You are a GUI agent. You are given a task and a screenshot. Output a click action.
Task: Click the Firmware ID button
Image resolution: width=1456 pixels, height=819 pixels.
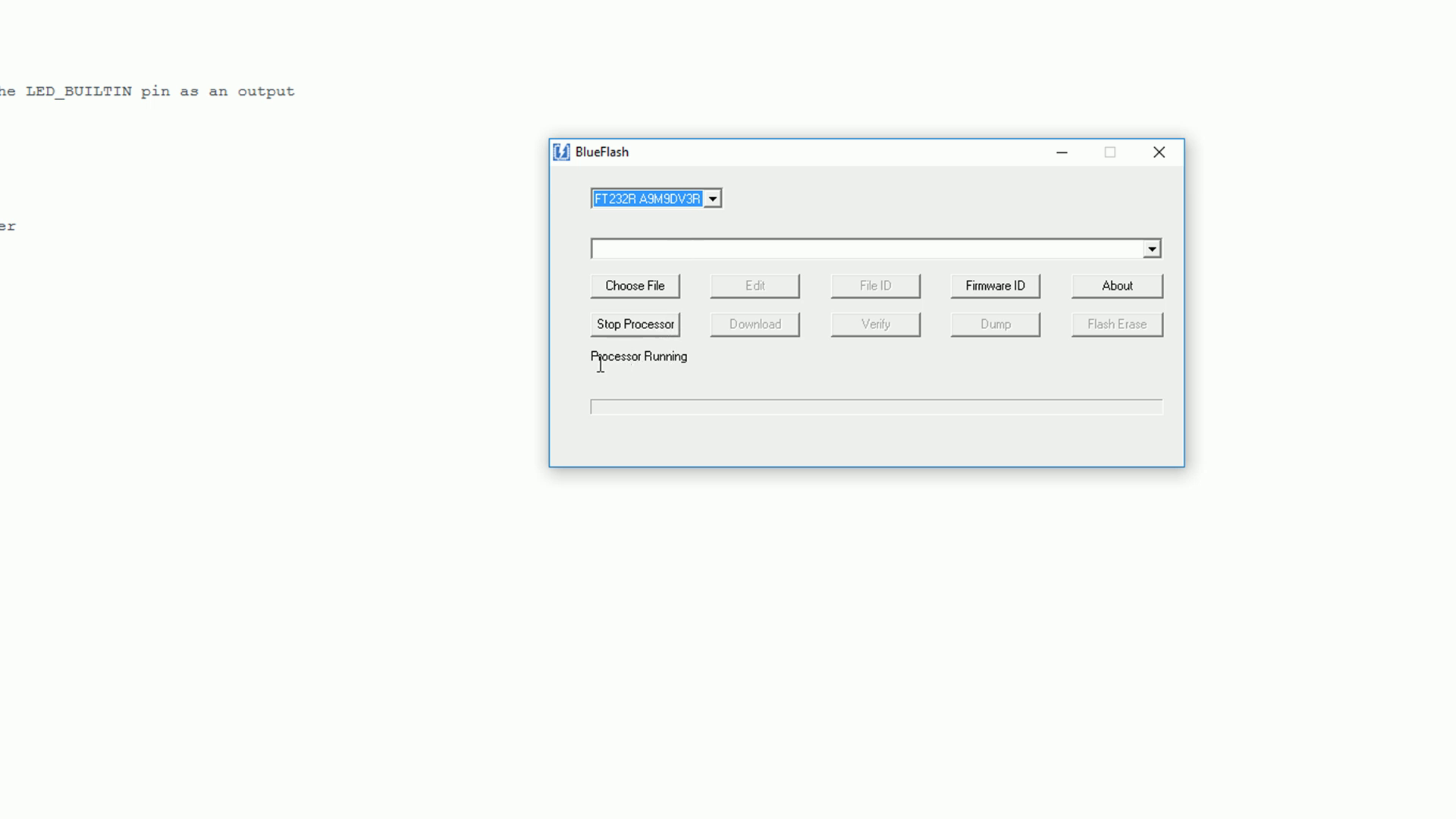click(996, 285)
